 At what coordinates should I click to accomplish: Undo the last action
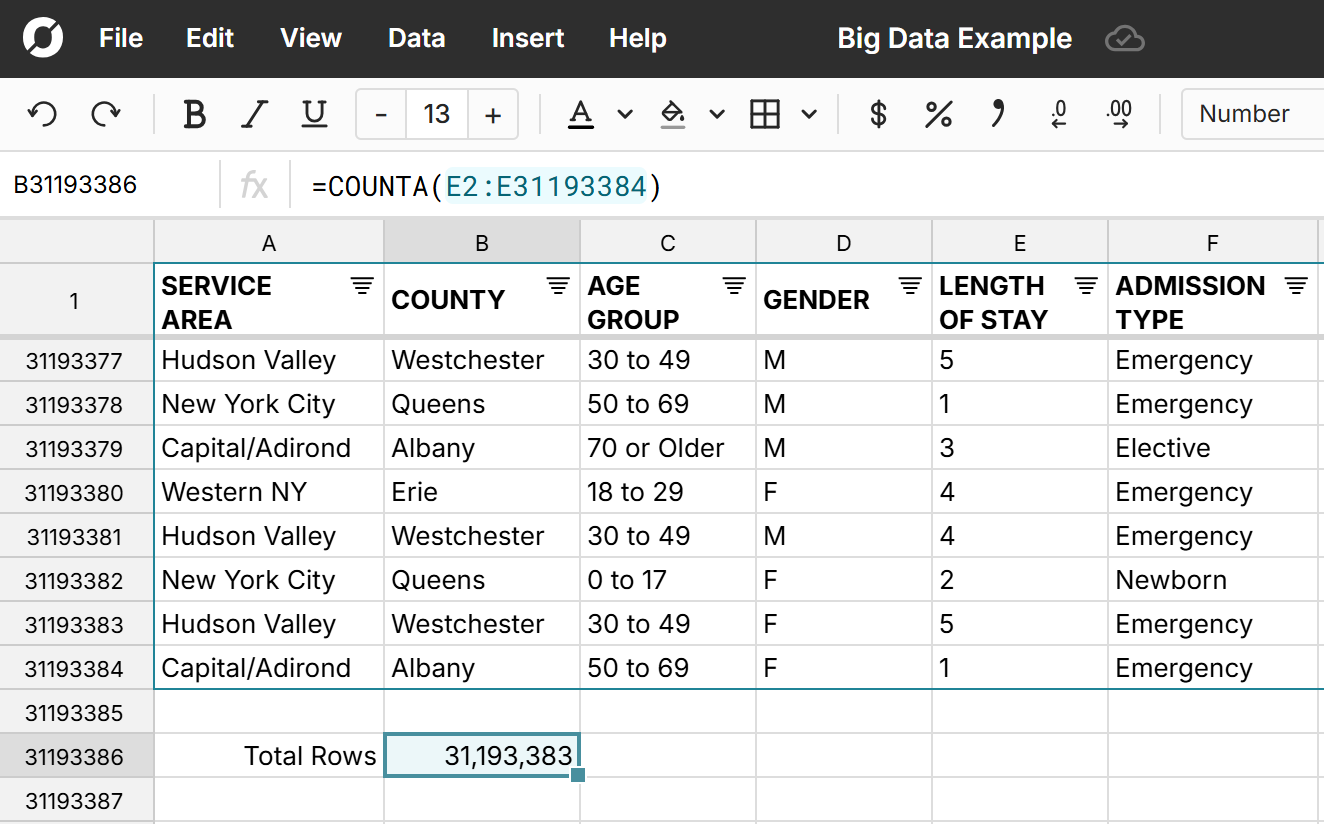point(41,114)
